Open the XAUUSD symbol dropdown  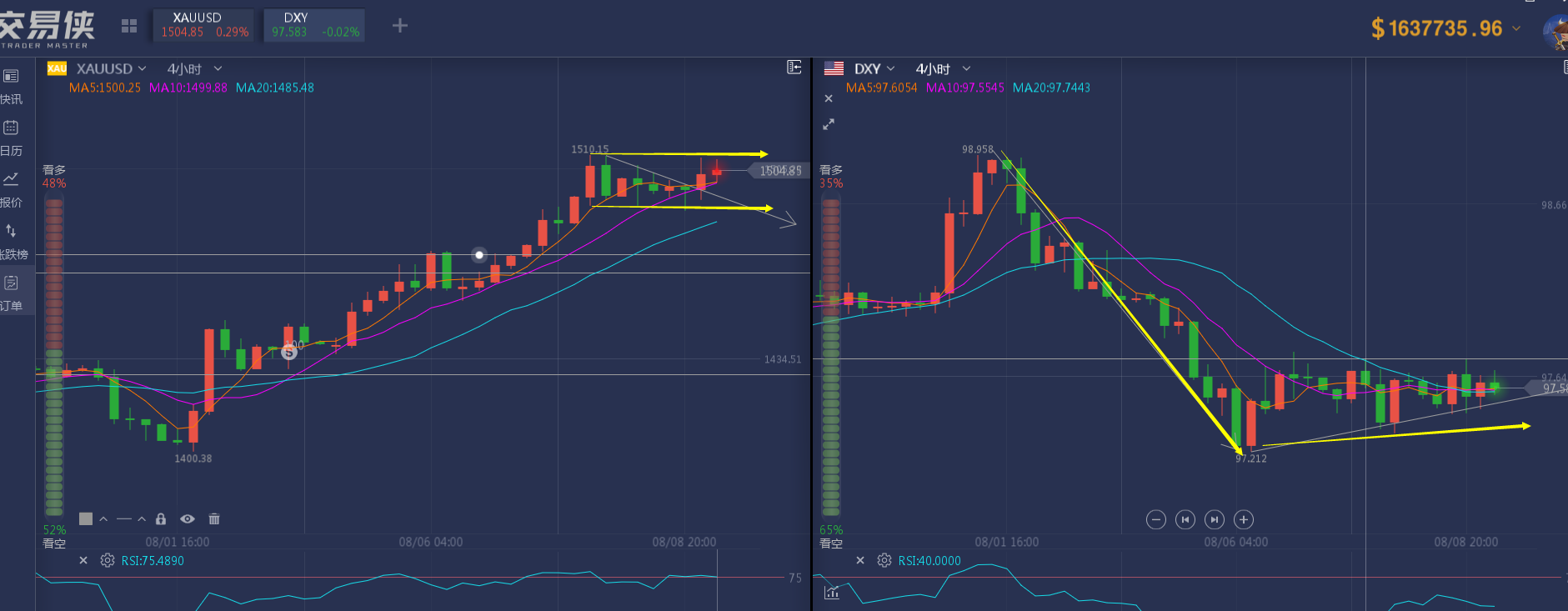(x=112, y=68)
